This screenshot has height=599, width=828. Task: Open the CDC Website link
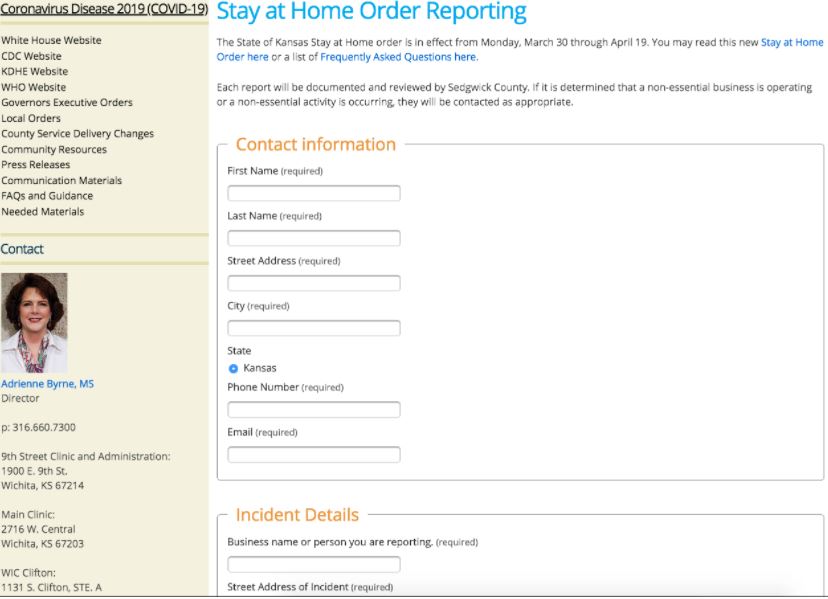pyautogui.click(x=31, y=56)
